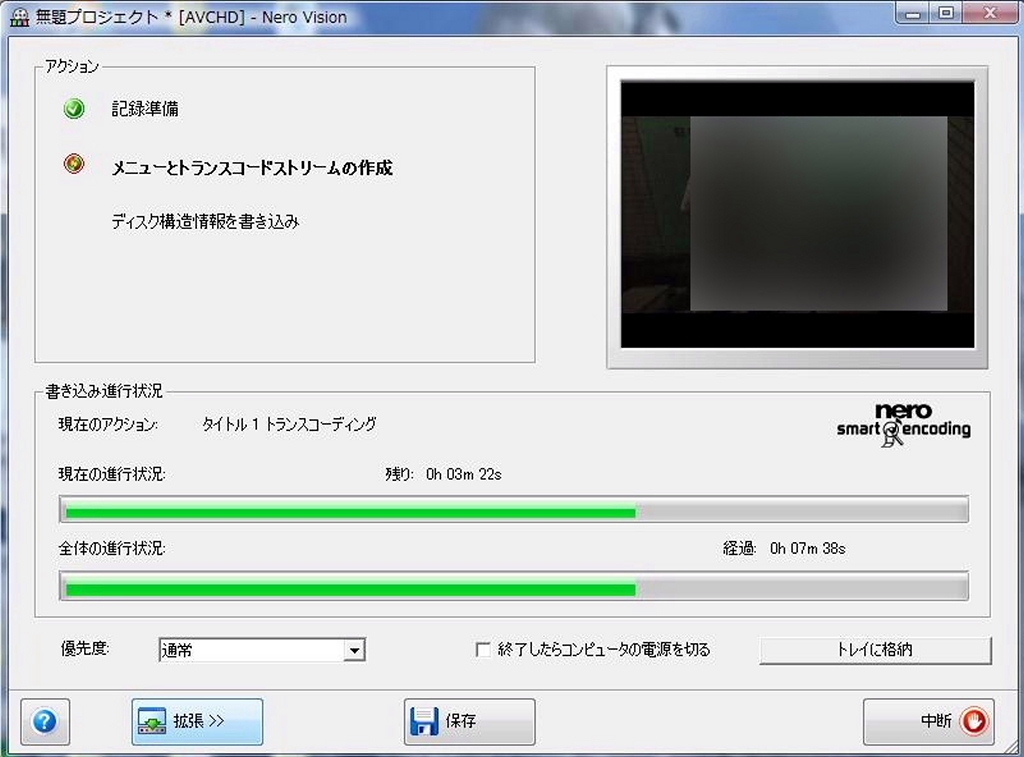Click the 記録準備 action label
Image resolution: width=1024 pixels, height=757 pixels.
145,109
